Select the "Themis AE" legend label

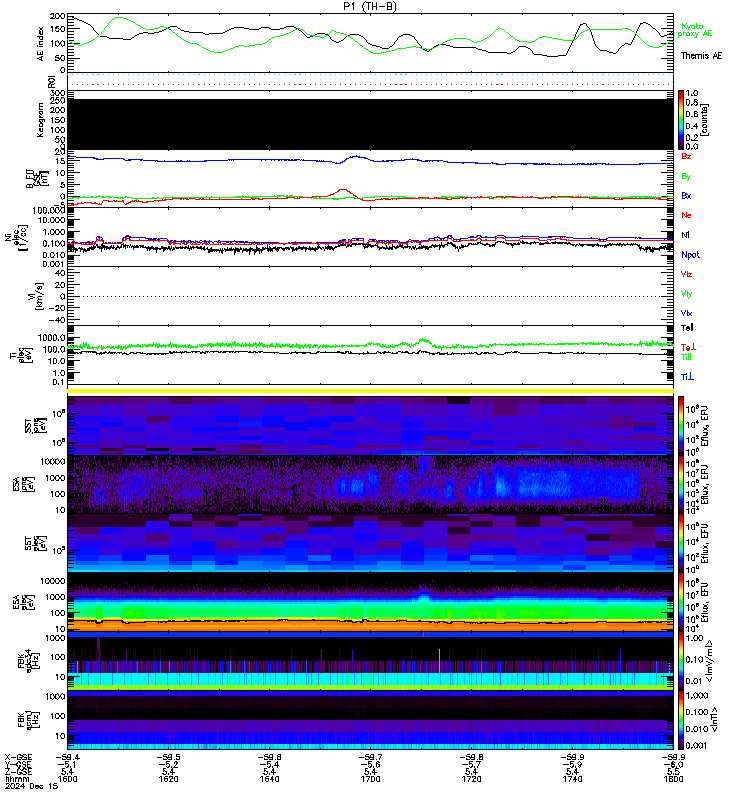coord(701,56)
